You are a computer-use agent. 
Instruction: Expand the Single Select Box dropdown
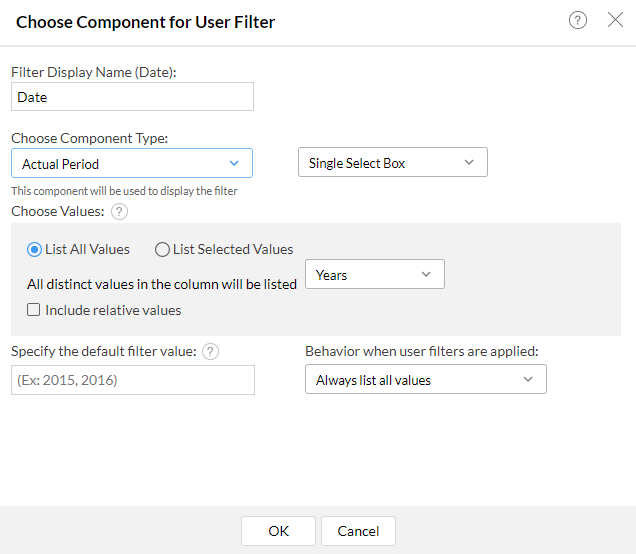[392, 163]
